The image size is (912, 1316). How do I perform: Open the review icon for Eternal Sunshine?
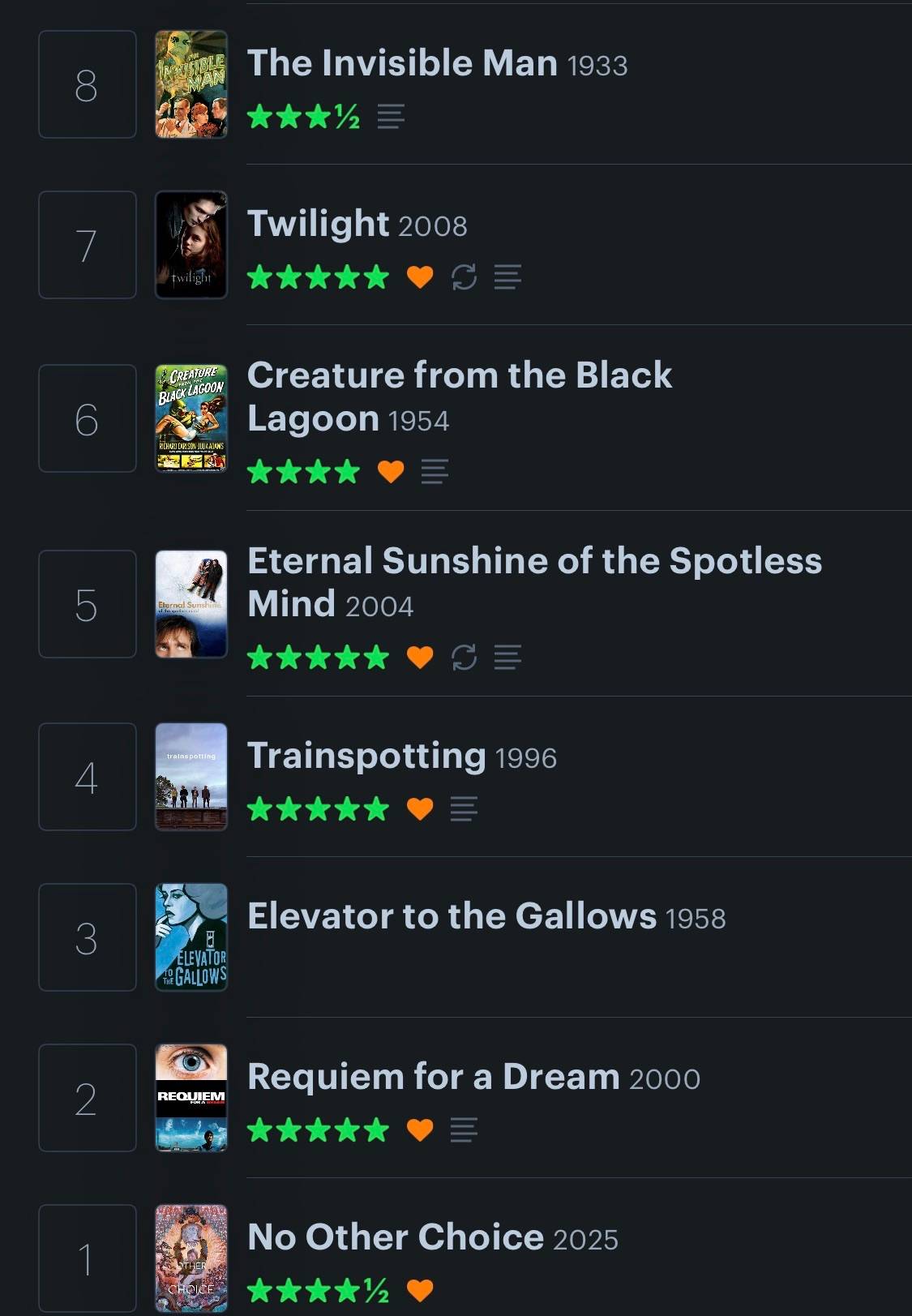click(x=507, y=657)
